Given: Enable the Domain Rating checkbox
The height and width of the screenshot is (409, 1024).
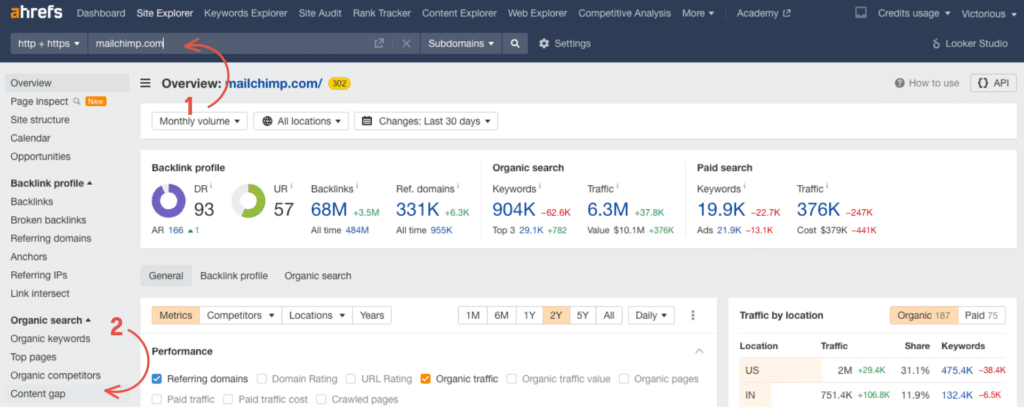Looking at the screenshot, I should [x=262, y=378].
